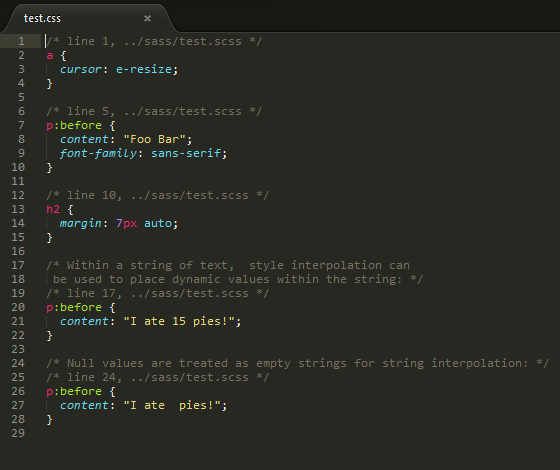Click comment '/* line 5, ../sass/test.scss */'
Viewport: 560px width, 470px height.
click(x=154, y=111)
